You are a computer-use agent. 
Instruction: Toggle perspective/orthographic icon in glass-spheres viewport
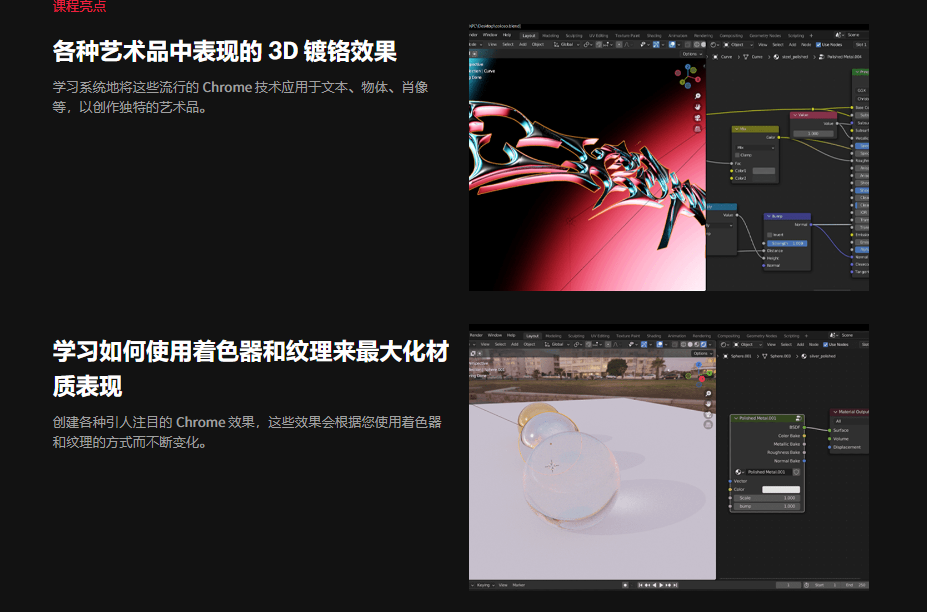coord(708,425)
